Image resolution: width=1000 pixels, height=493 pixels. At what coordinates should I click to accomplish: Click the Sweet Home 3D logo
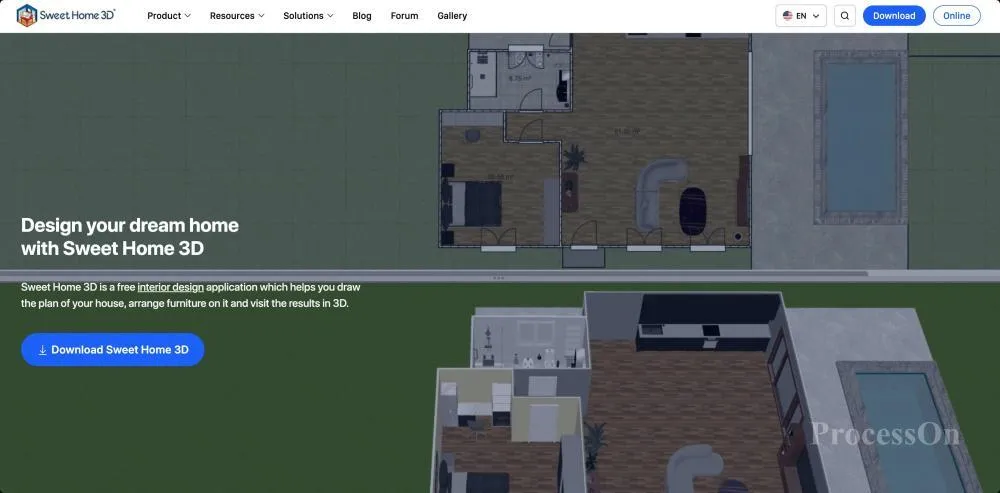click(66, 15)
